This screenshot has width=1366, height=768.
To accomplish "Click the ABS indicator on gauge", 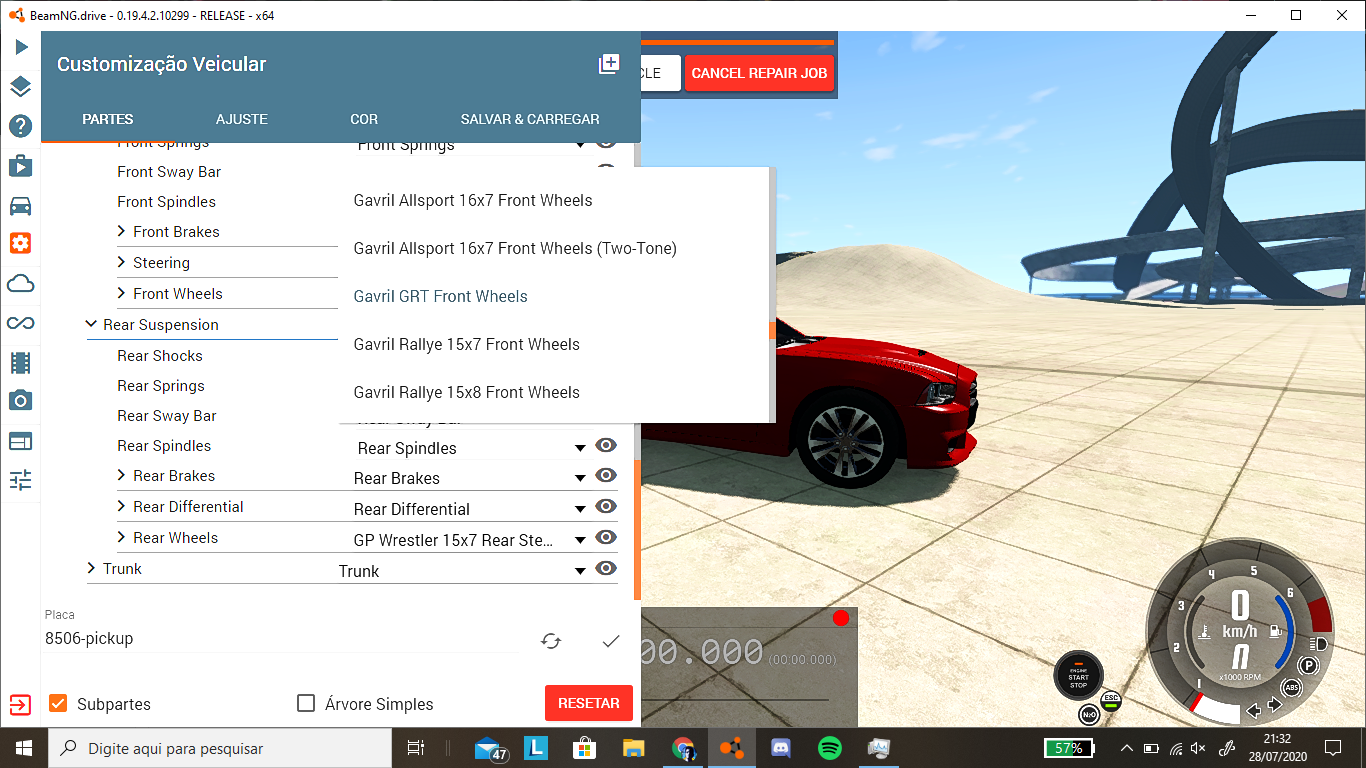I will coord(1292,687).
